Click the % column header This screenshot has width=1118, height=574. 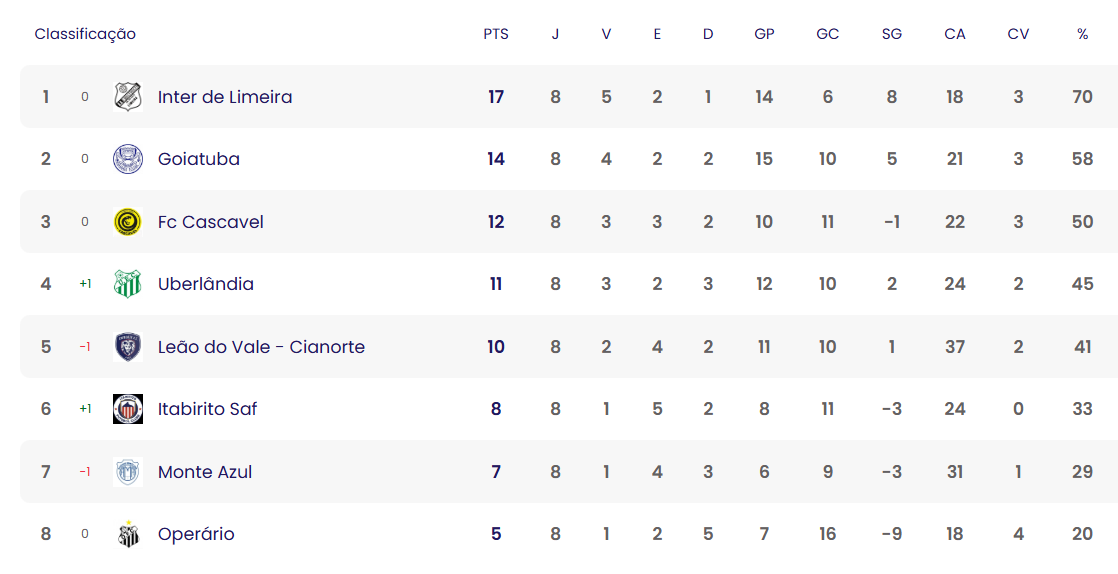(x=1082, y=34)
